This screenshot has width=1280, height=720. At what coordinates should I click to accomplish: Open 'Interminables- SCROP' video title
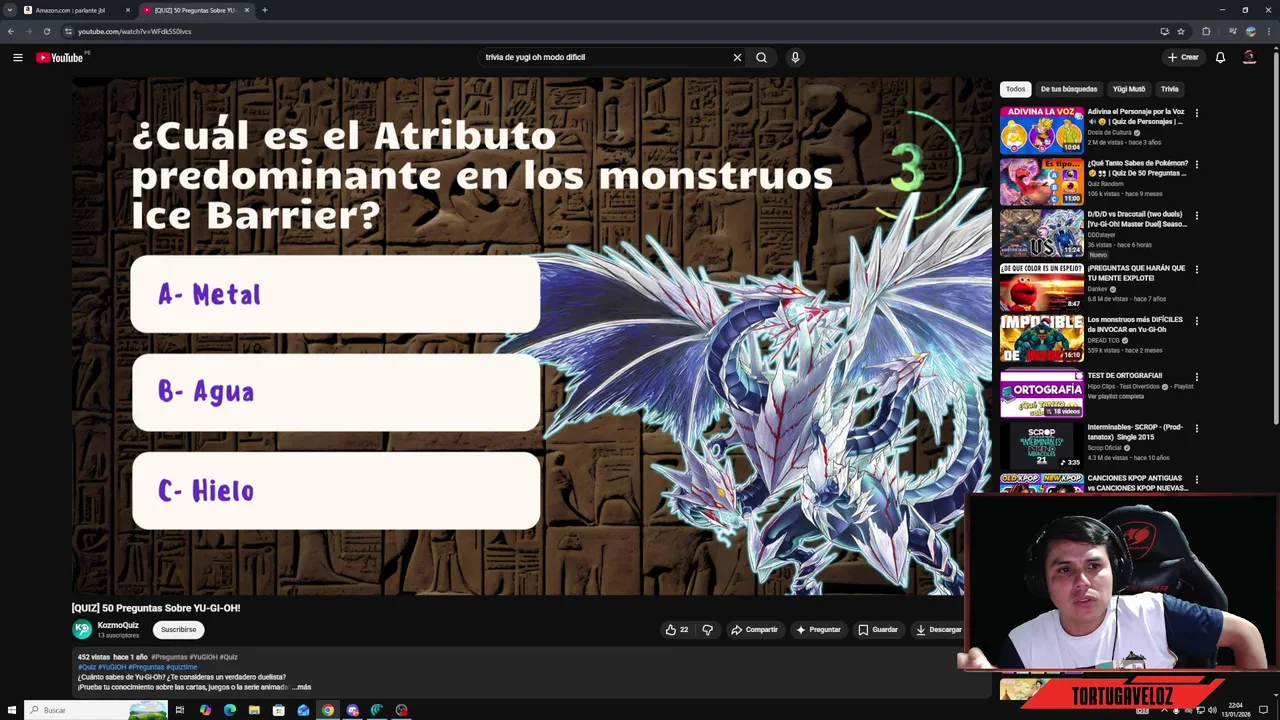(x=1136, y=432)
